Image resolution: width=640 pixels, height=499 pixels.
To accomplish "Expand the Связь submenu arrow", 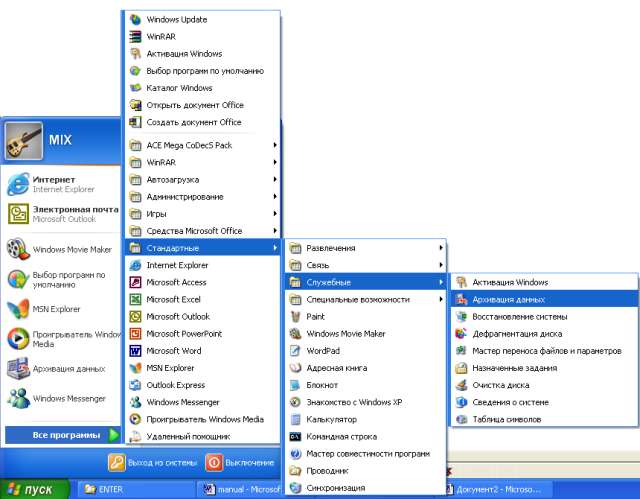I will click(441, 265).
